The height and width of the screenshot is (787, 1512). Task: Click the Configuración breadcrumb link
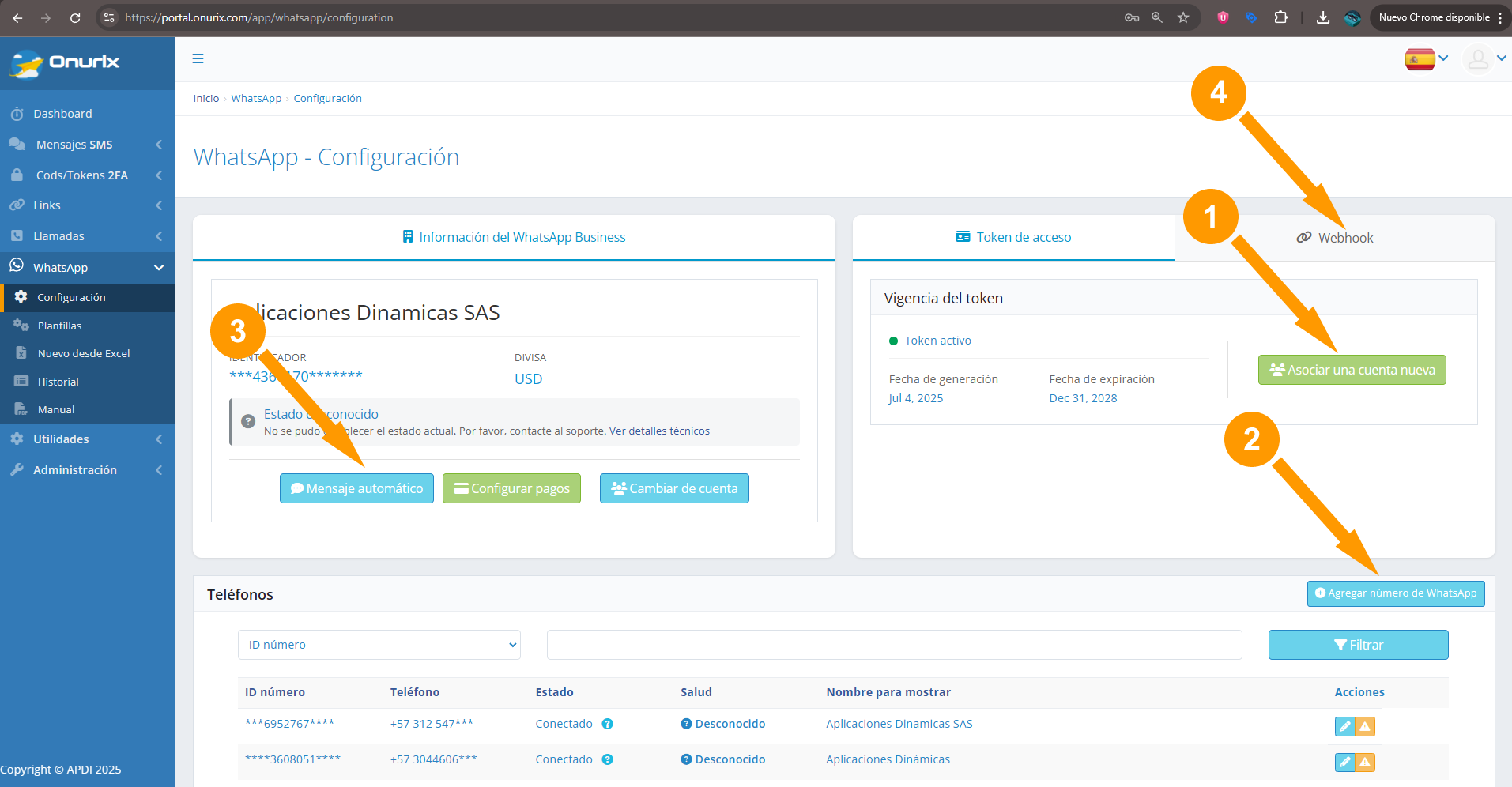(x=328, y=98)
